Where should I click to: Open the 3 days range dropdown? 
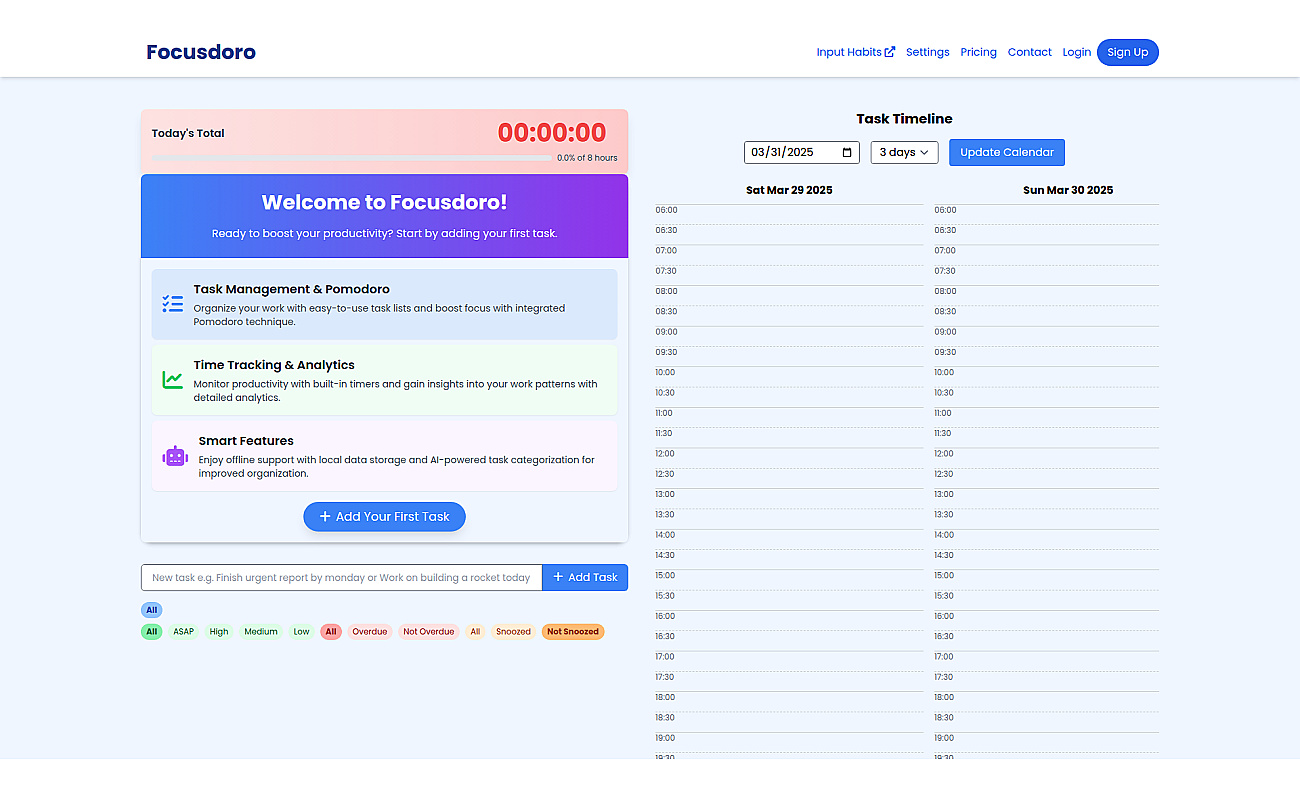905,152
